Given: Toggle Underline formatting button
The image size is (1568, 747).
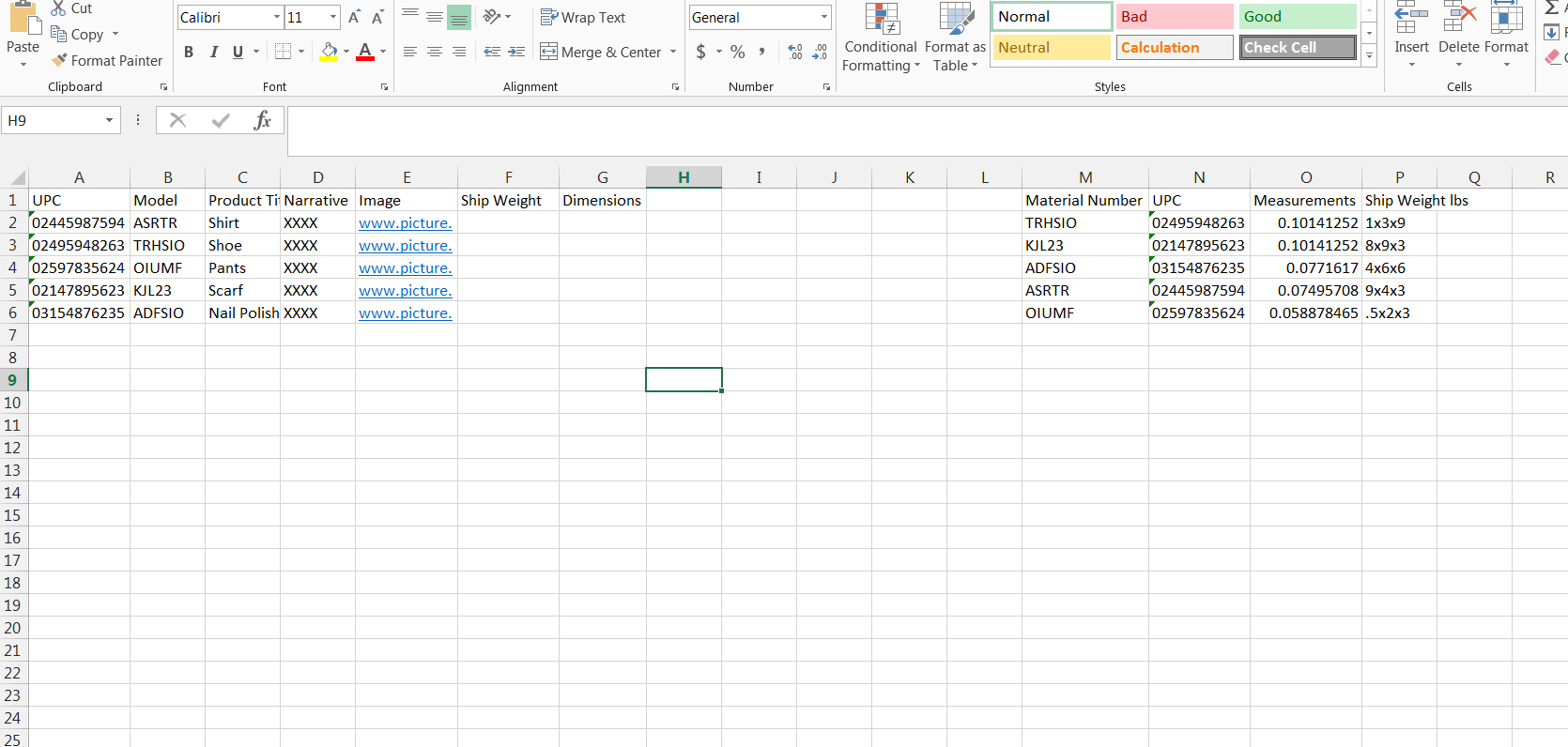Looking at the screenshot, I should click(x=238, y=52).
